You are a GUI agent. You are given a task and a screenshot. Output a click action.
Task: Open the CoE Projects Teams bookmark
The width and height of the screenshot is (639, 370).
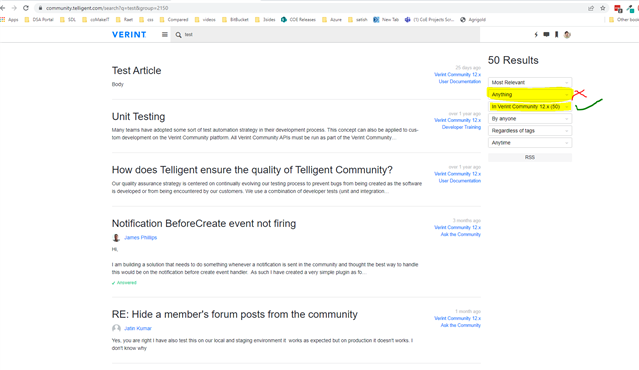[429, 20]
